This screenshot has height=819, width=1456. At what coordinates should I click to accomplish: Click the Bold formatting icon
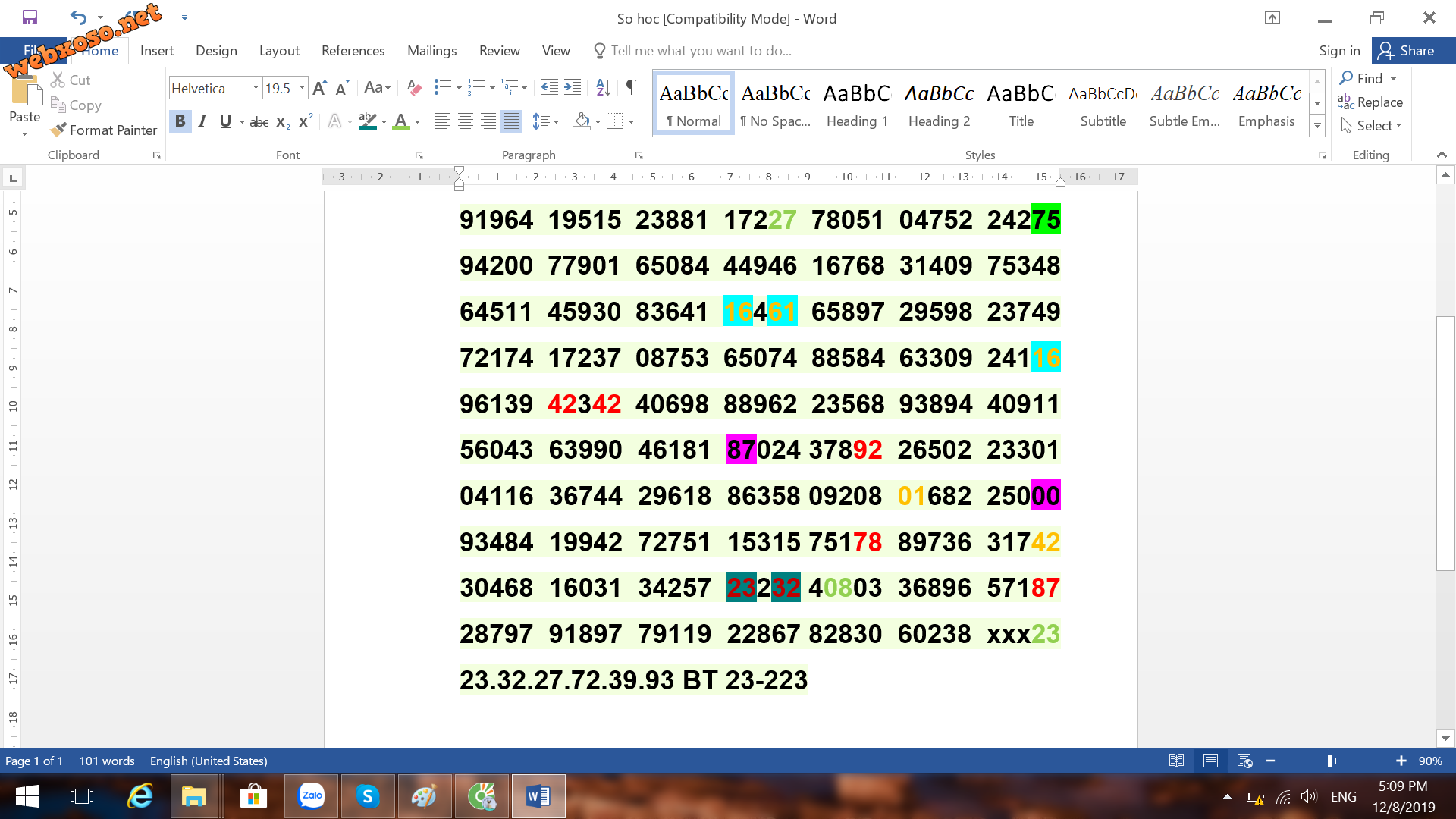[179, 120]
